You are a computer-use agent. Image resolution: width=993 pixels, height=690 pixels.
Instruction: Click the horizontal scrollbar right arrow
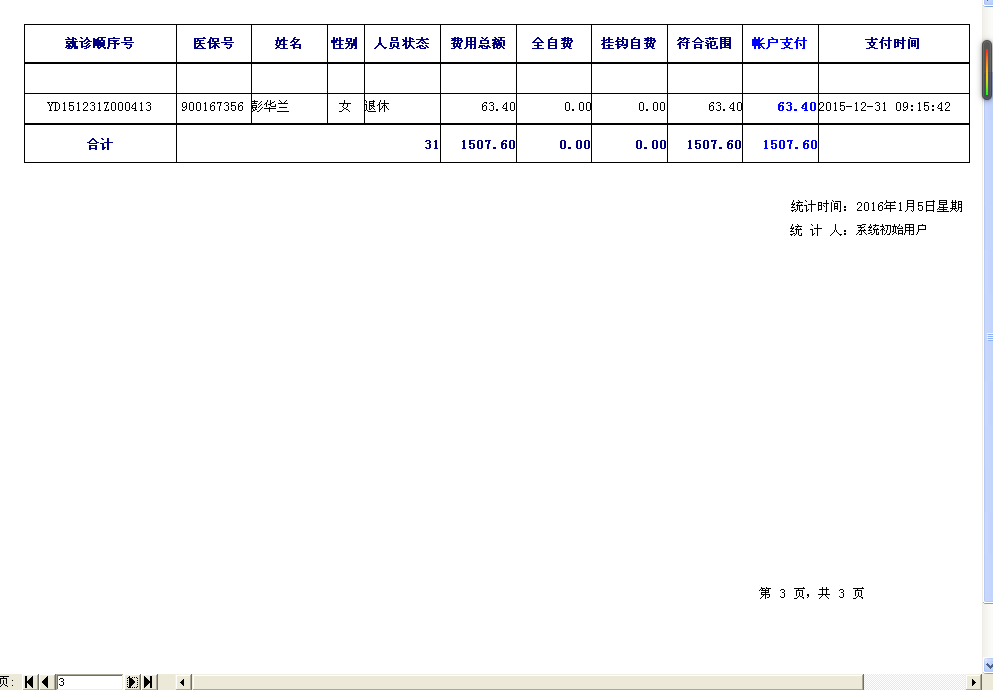coord(975,682)
